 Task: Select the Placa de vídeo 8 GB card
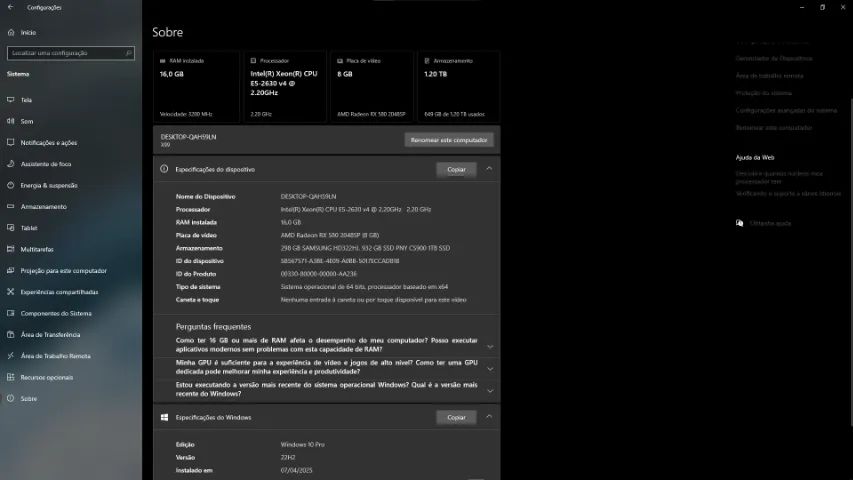[372, 87]
